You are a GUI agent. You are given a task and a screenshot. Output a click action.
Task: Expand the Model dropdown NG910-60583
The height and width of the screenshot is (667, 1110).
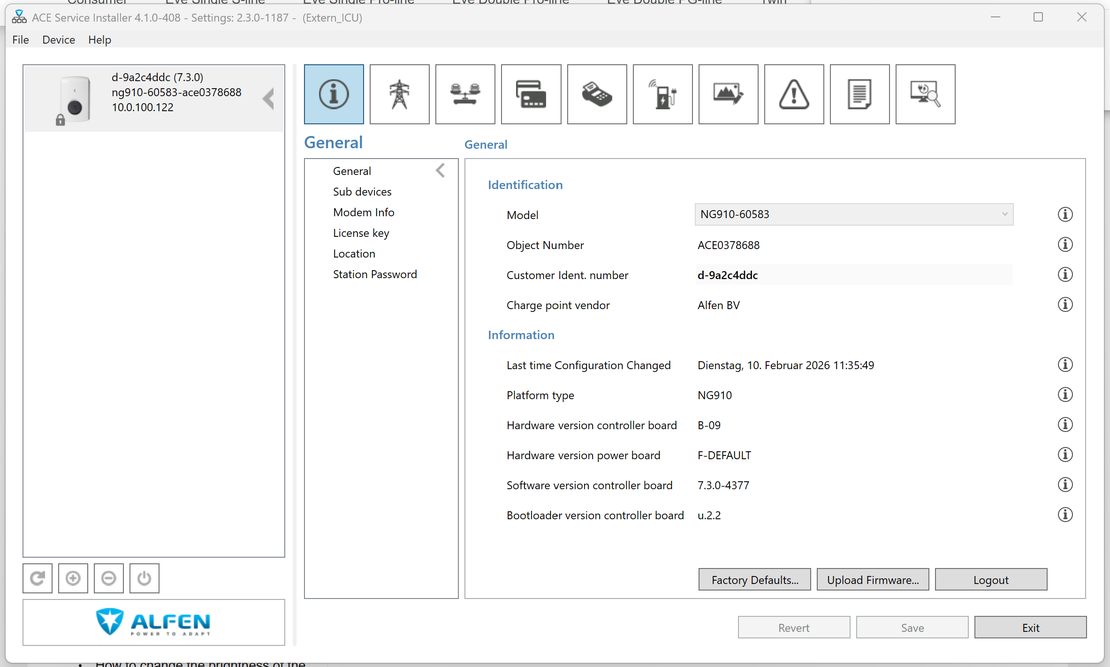854,214
